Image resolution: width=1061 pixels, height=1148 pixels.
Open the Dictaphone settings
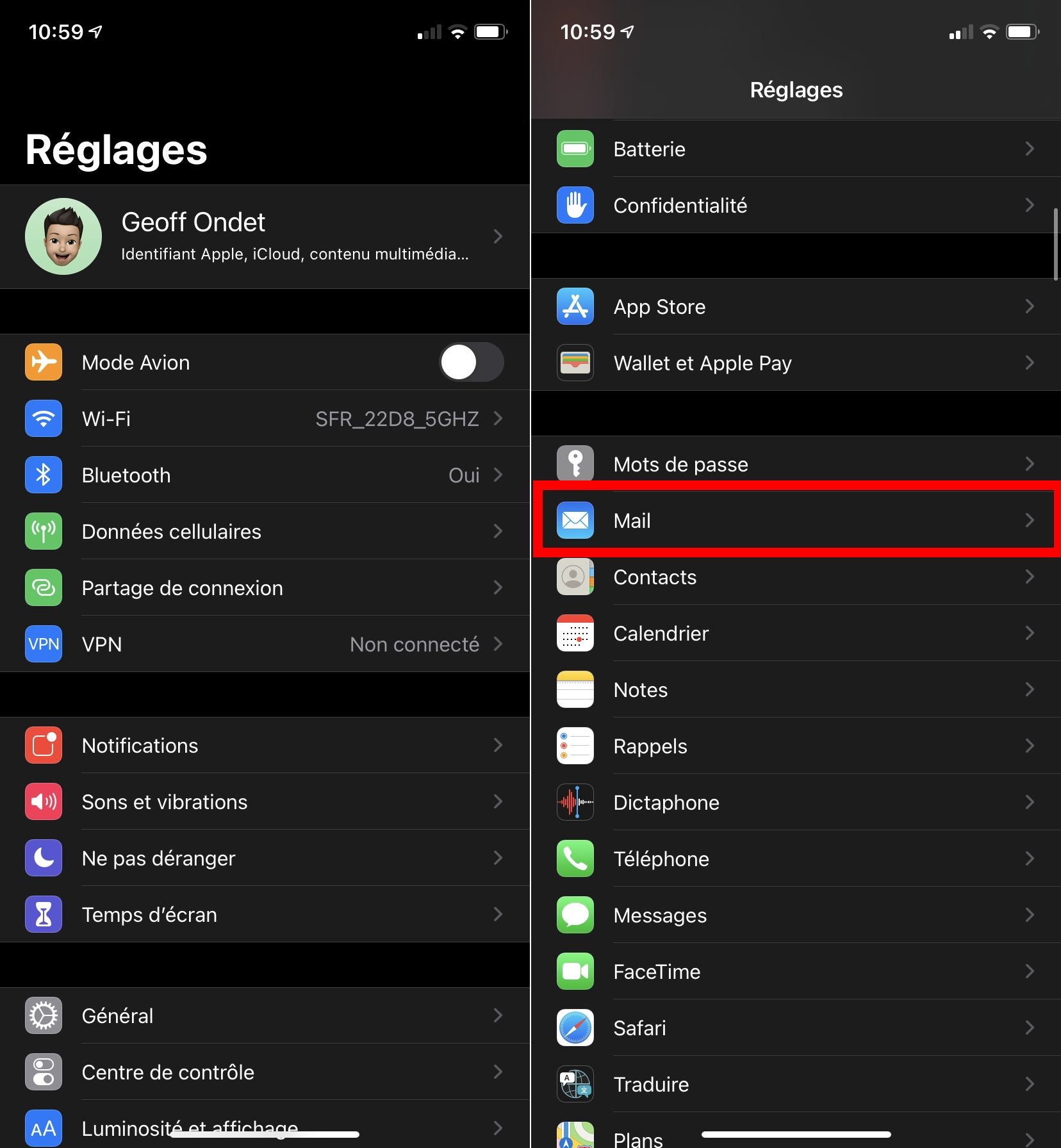[x=796, y=802]
